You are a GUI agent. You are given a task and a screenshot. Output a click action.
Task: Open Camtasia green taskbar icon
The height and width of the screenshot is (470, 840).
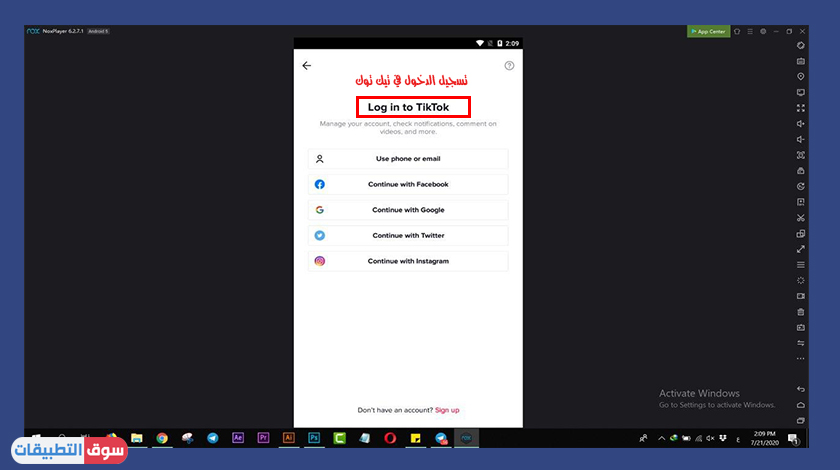pos(339,438)
